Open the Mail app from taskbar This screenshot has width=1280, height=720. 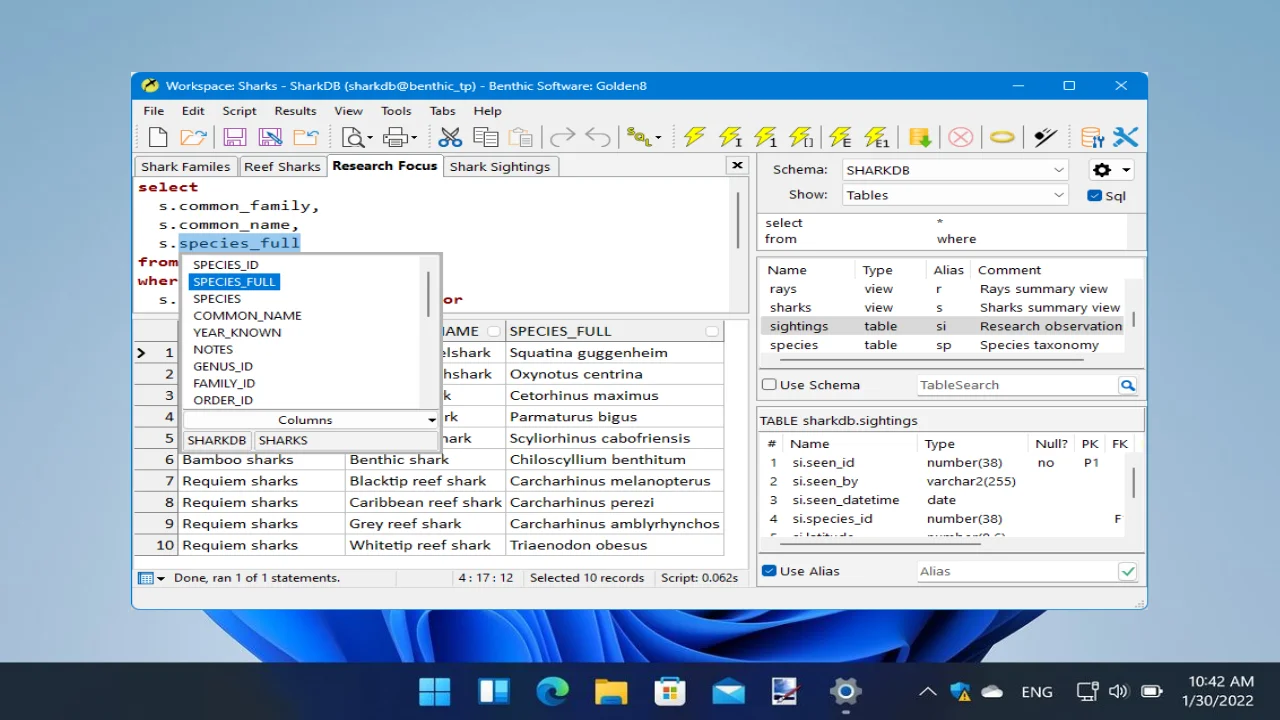pyautogui.click(x=728, y=691)
